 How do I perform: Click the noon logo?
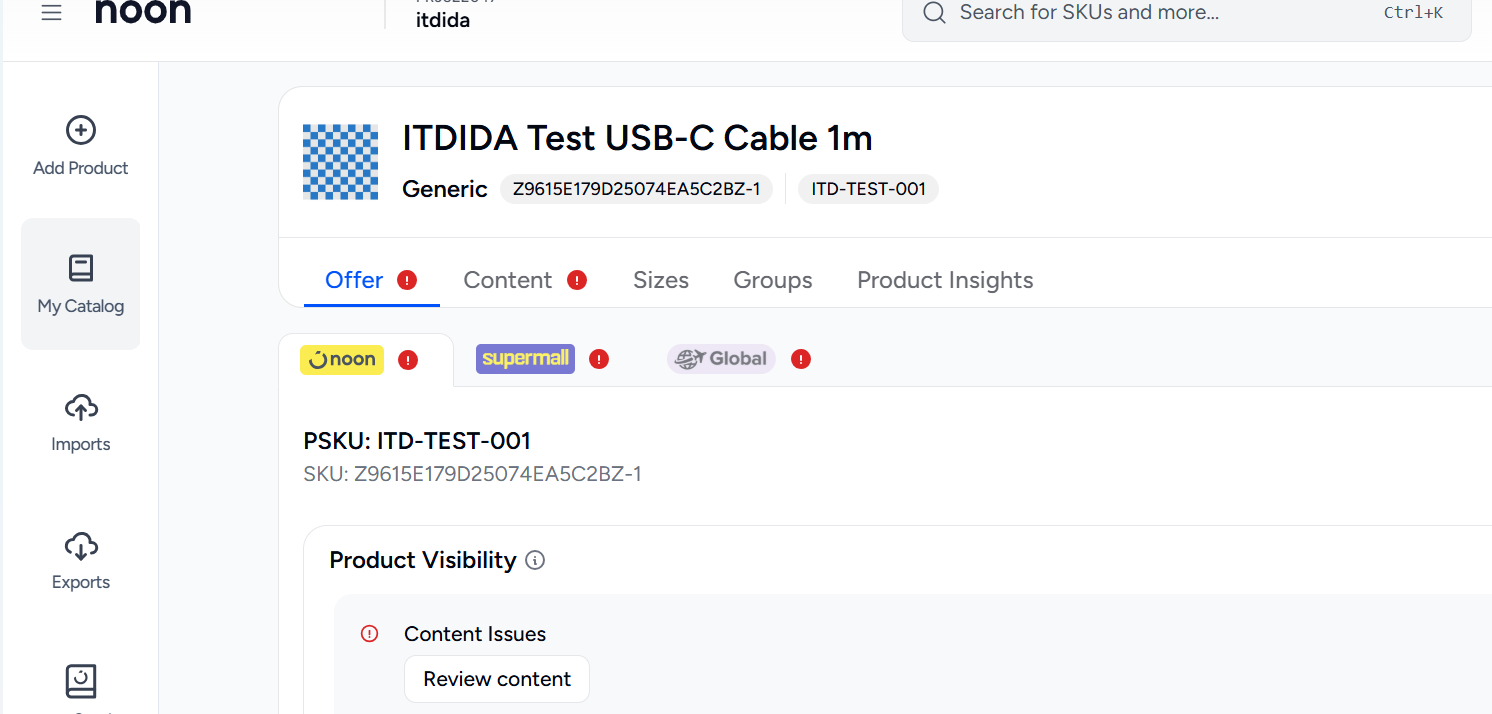pos(143,11)
